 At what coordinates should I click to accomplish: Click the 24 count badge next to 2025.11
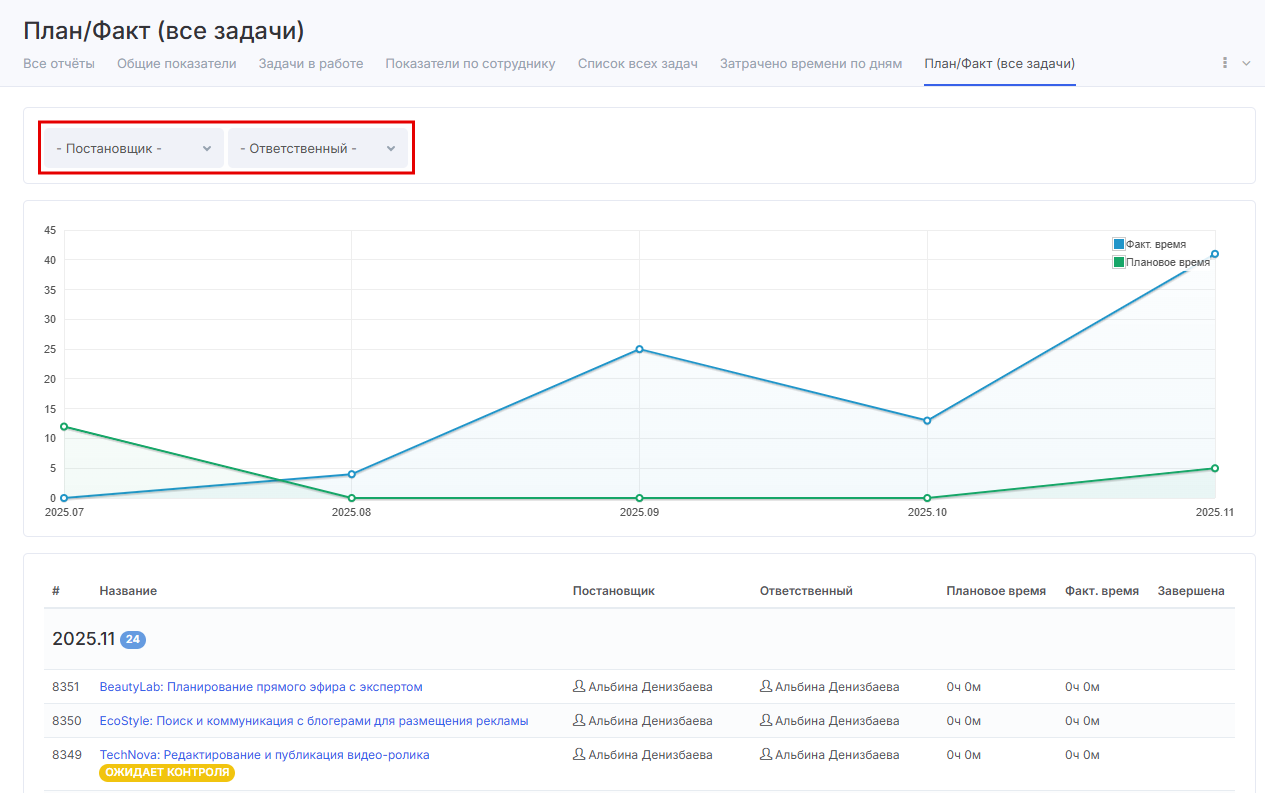(x=133, y=640)
